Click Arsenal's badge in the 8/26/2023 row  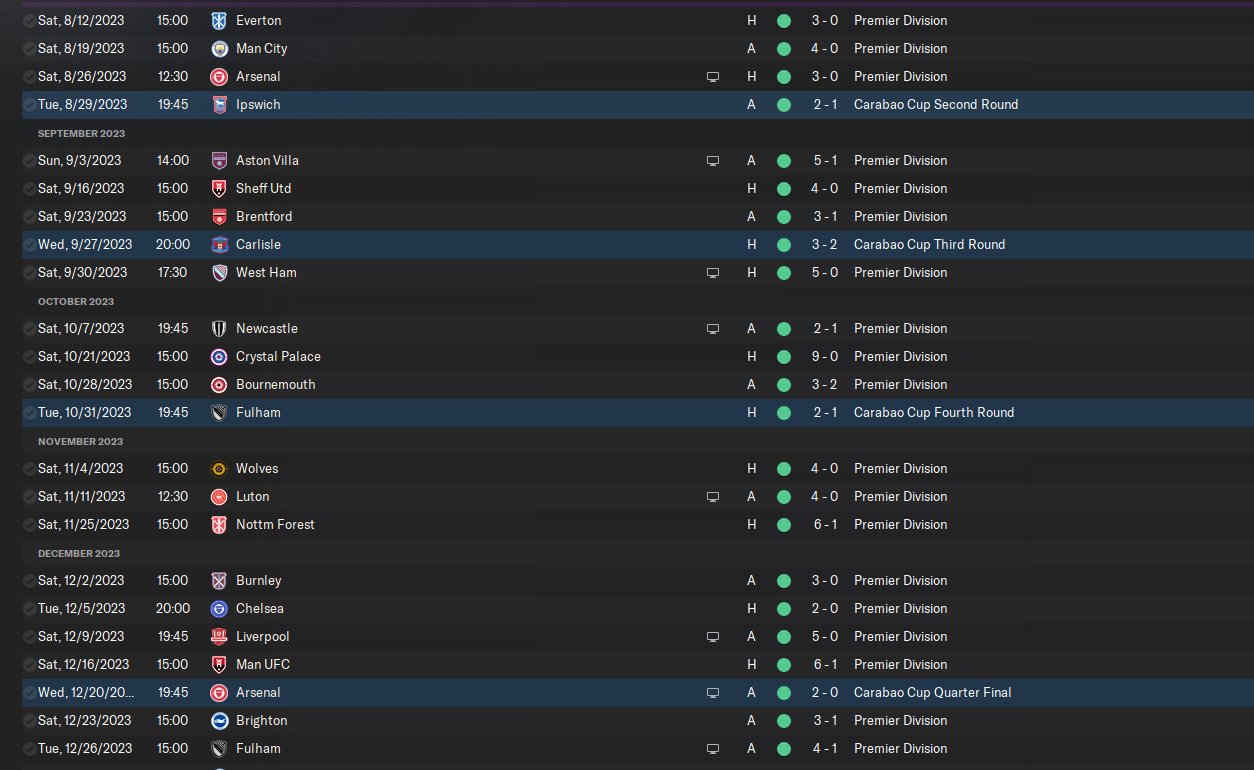219,76
